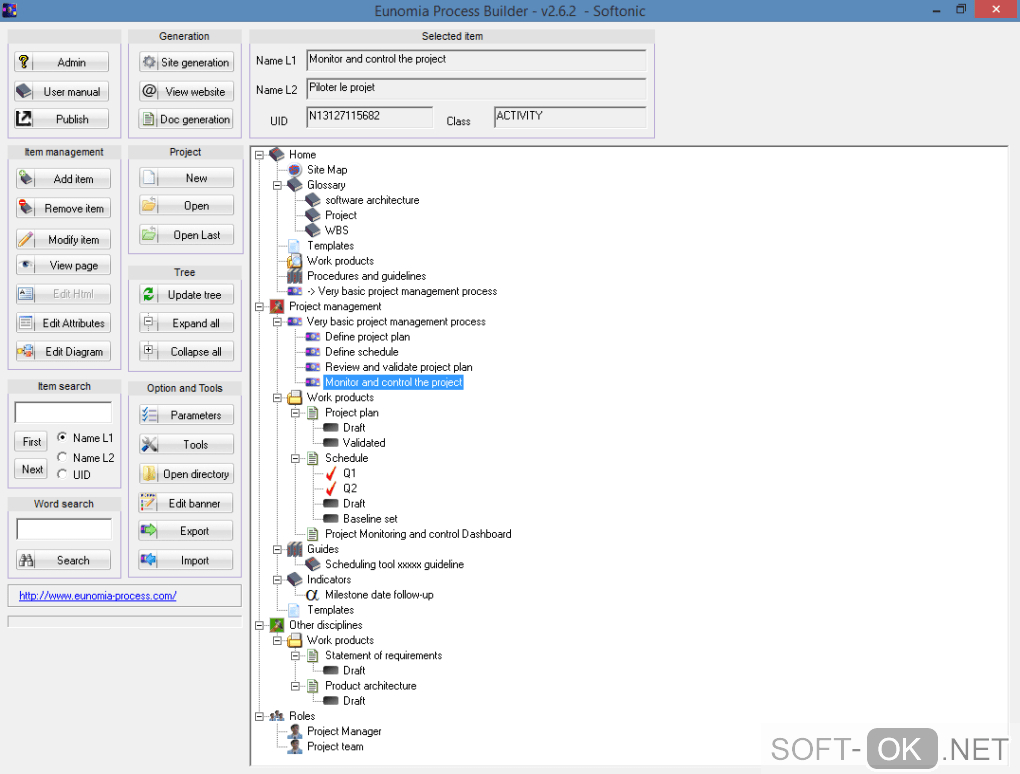Screen dimensions: 1020x774
Task: Select Define project plan activity
Action: pyautogui.click(x=368, y=337)
